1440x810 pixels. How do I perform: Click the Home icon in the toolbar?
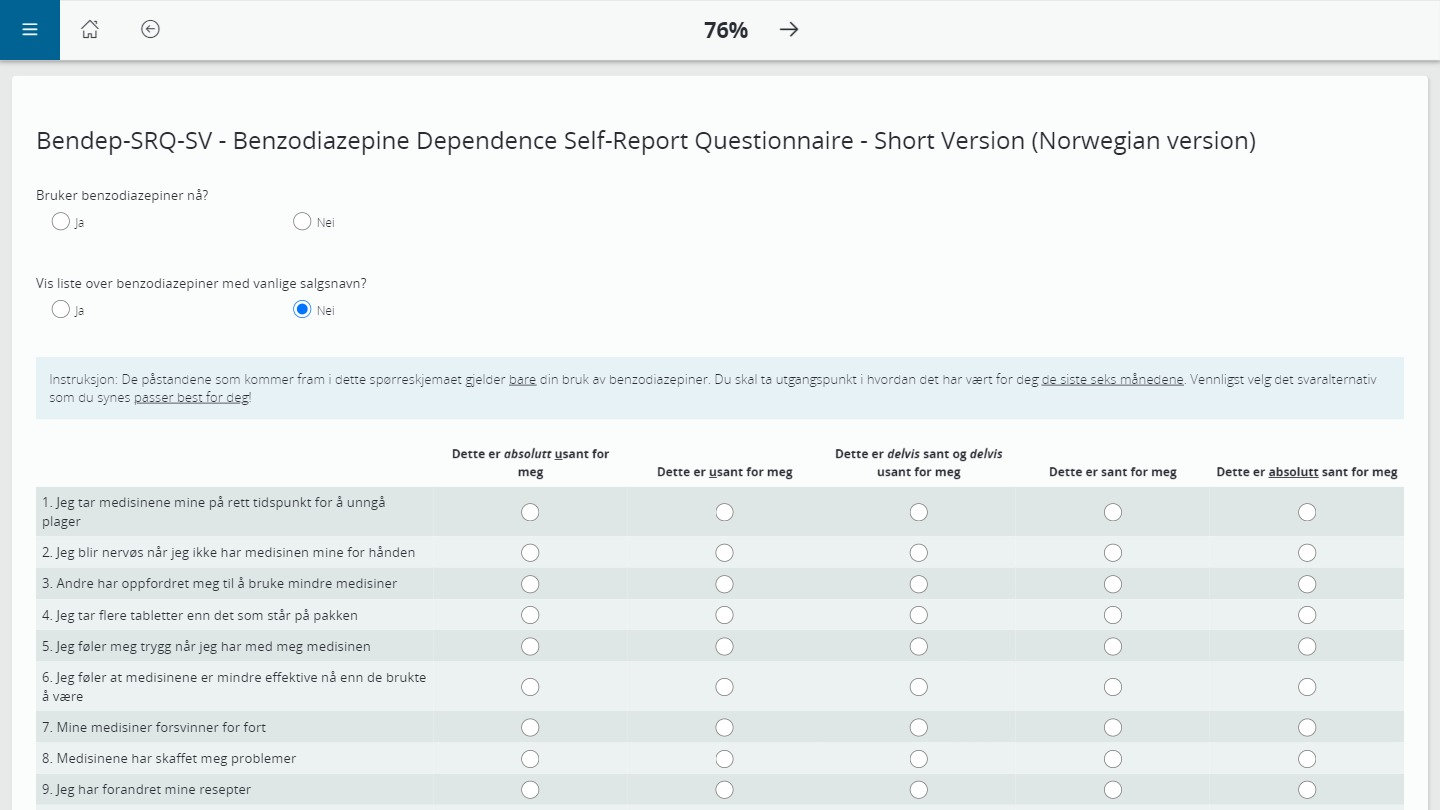click(90, 30)
